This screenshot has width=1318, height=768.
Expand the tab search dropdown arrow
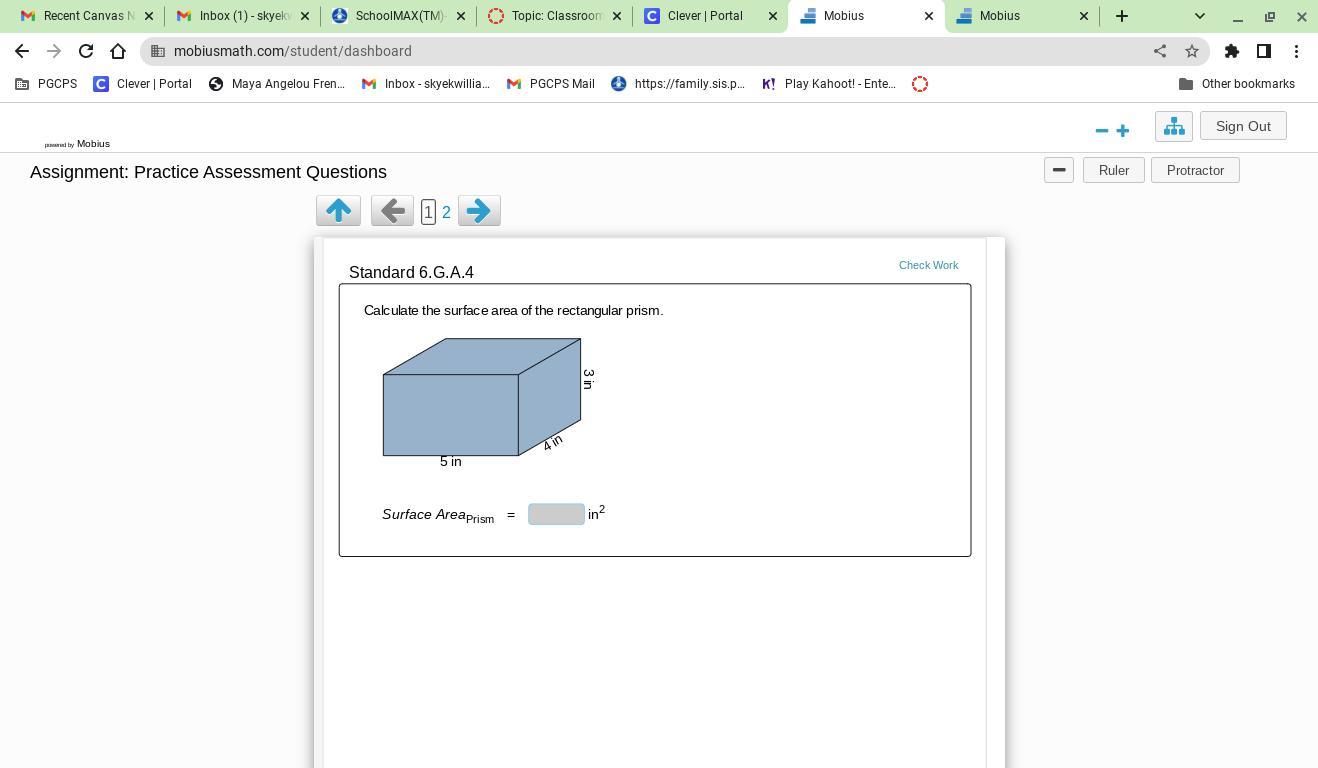(x=1200, y=16)
